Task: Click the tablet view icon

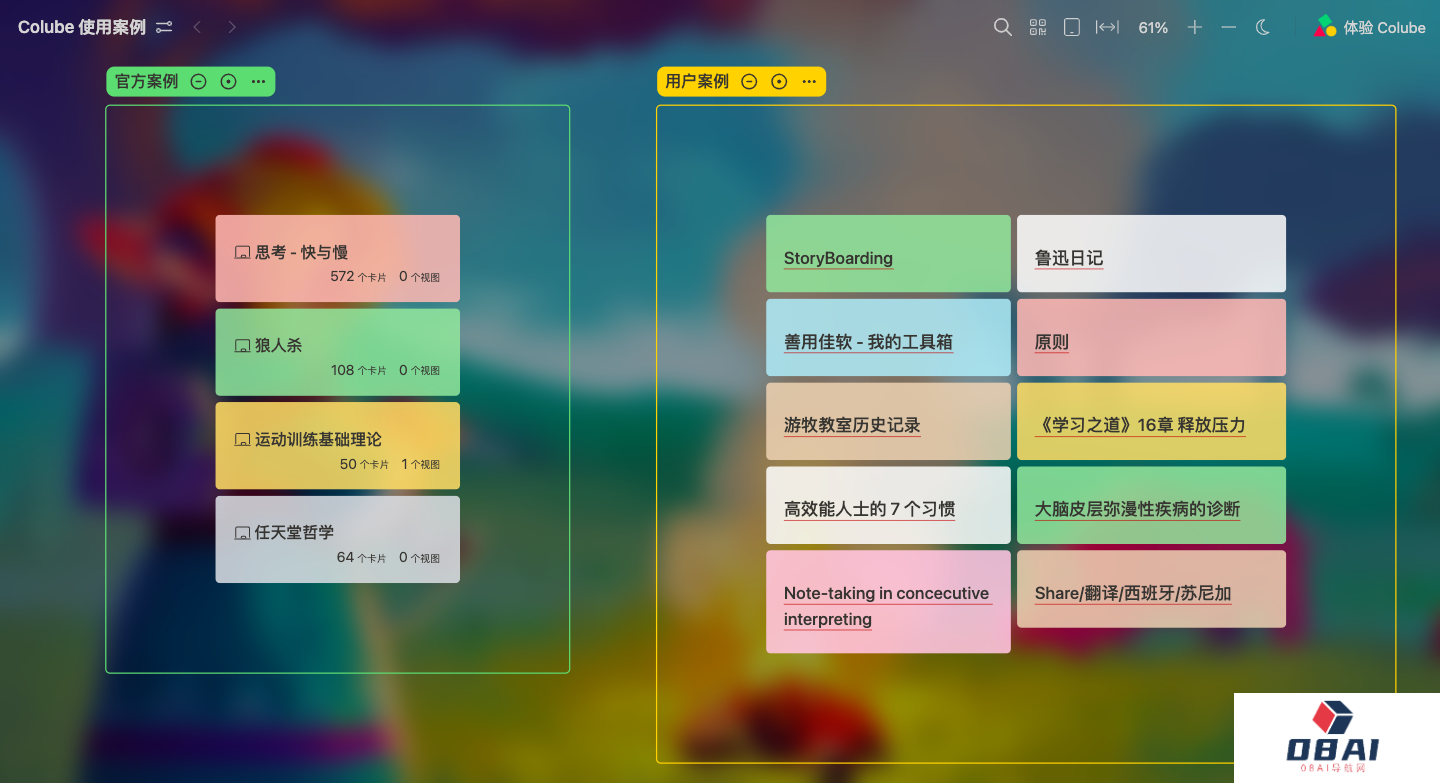Action: coord(1071,28)
